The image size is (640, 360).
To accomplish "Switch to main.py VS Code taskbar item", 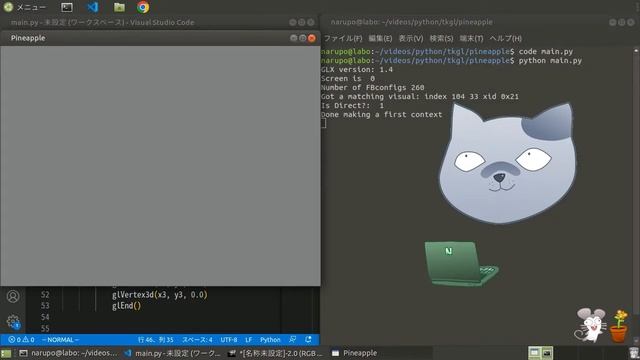I will [x=173, y=353].
